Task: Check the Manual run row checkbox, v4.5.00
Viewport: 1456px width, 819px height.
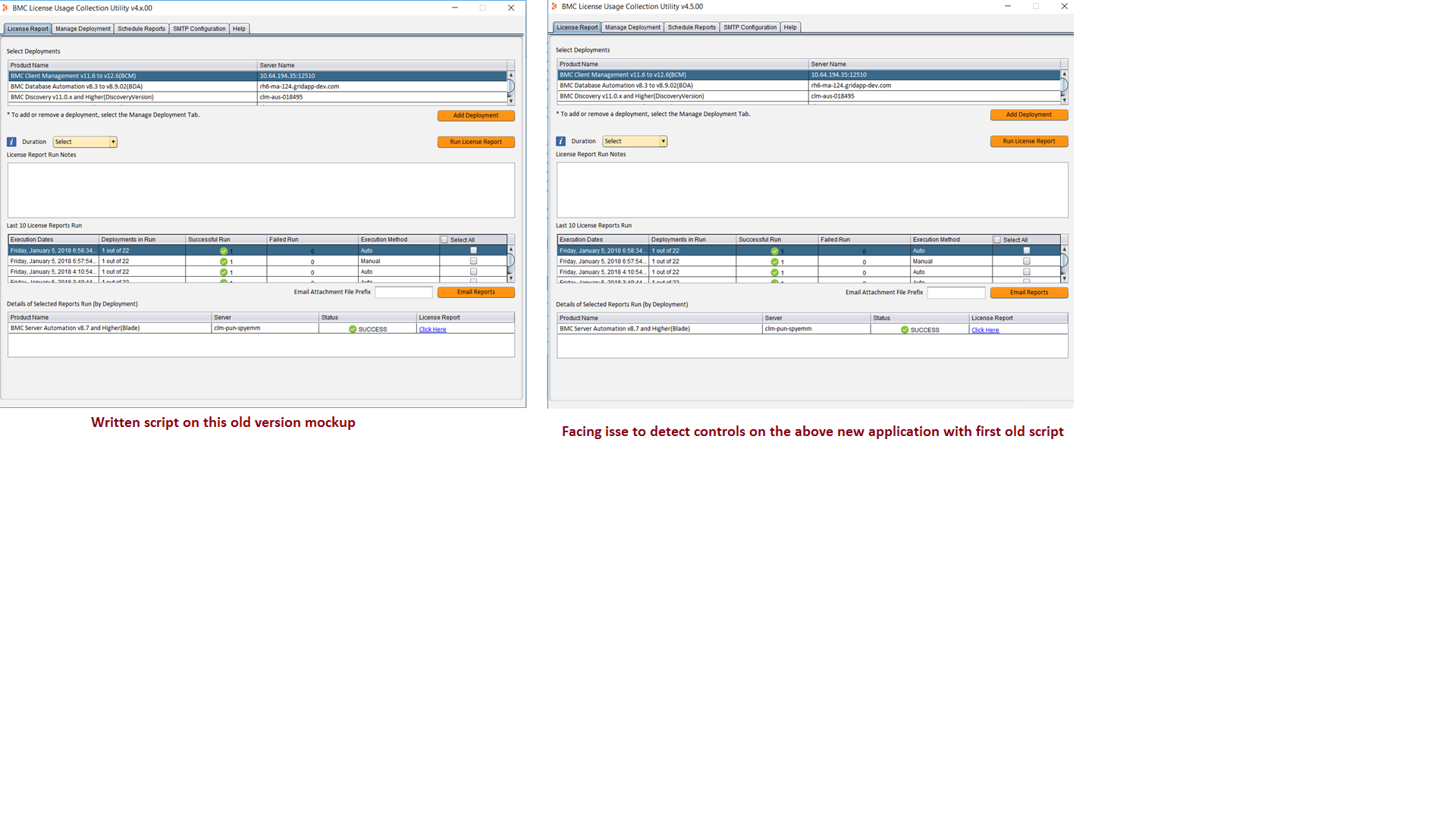Action: pos(1027,262)
